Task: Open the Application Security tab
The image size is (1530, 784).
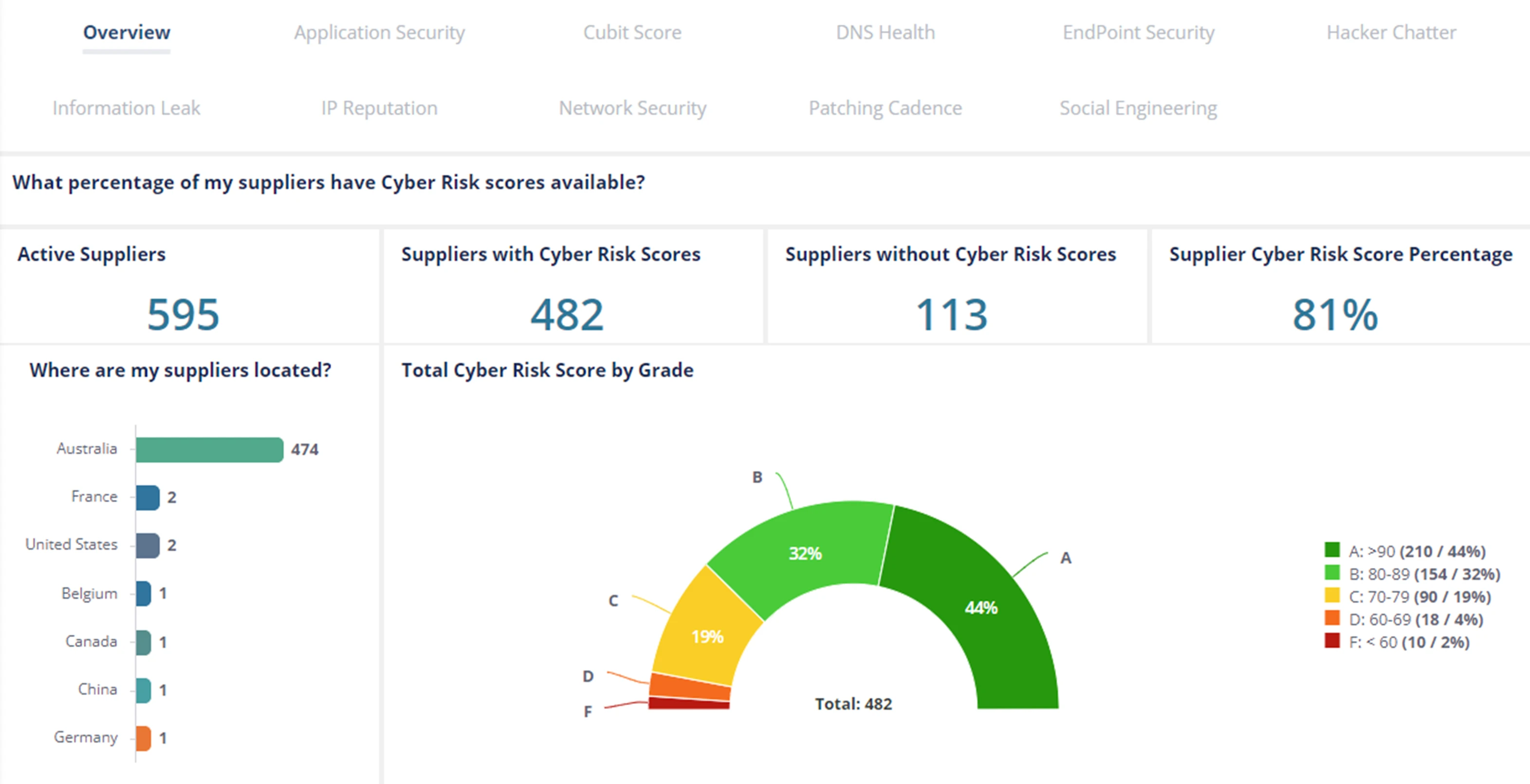Action: pyautogui.click(x=379, y=32)
